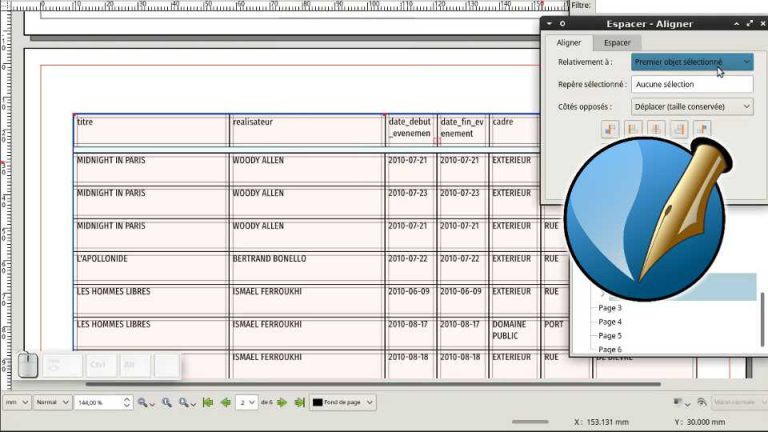Click the align left sides to right icon
The image size is (768, 432).
[702, 129]
